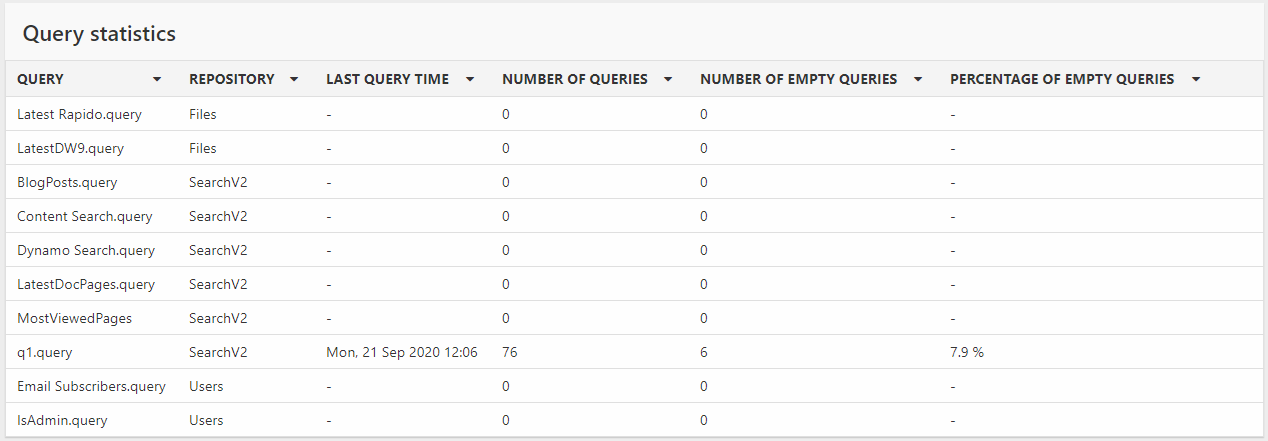Viewport: 1268px width, 441px height.
Task: Expand the Repository column filter arrow
Action: click(x=294, y=79)
